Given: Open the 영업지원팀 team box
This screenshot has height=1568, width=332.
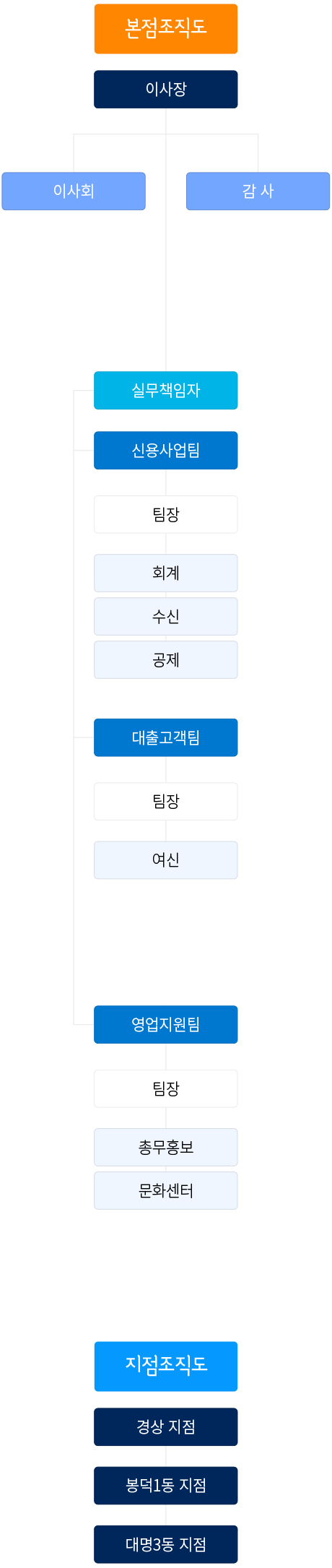Looking at the screenshot, I should coord(166,1025).
